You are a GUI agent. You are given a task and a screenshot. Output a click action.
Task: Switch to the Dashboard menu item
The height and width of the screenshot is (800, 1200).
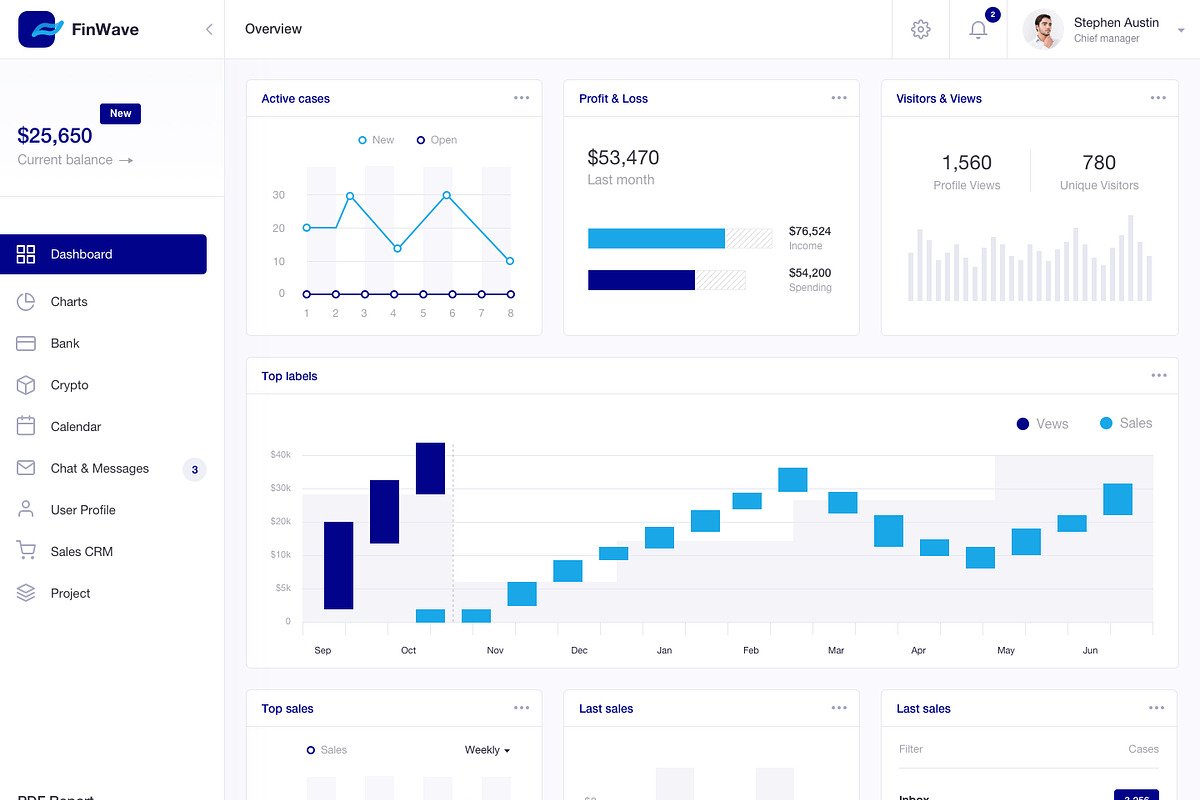coord(80,254)
